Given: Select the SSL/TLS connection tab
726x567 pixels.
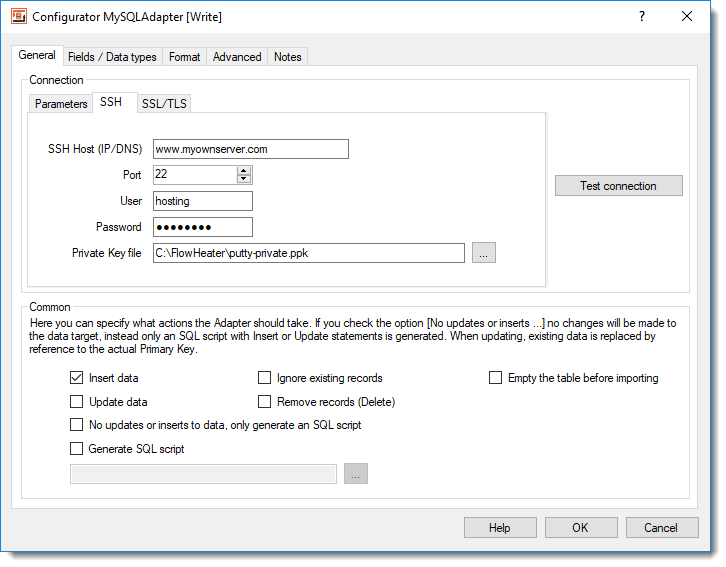Looking at the screenshot, I should [164, 104].
